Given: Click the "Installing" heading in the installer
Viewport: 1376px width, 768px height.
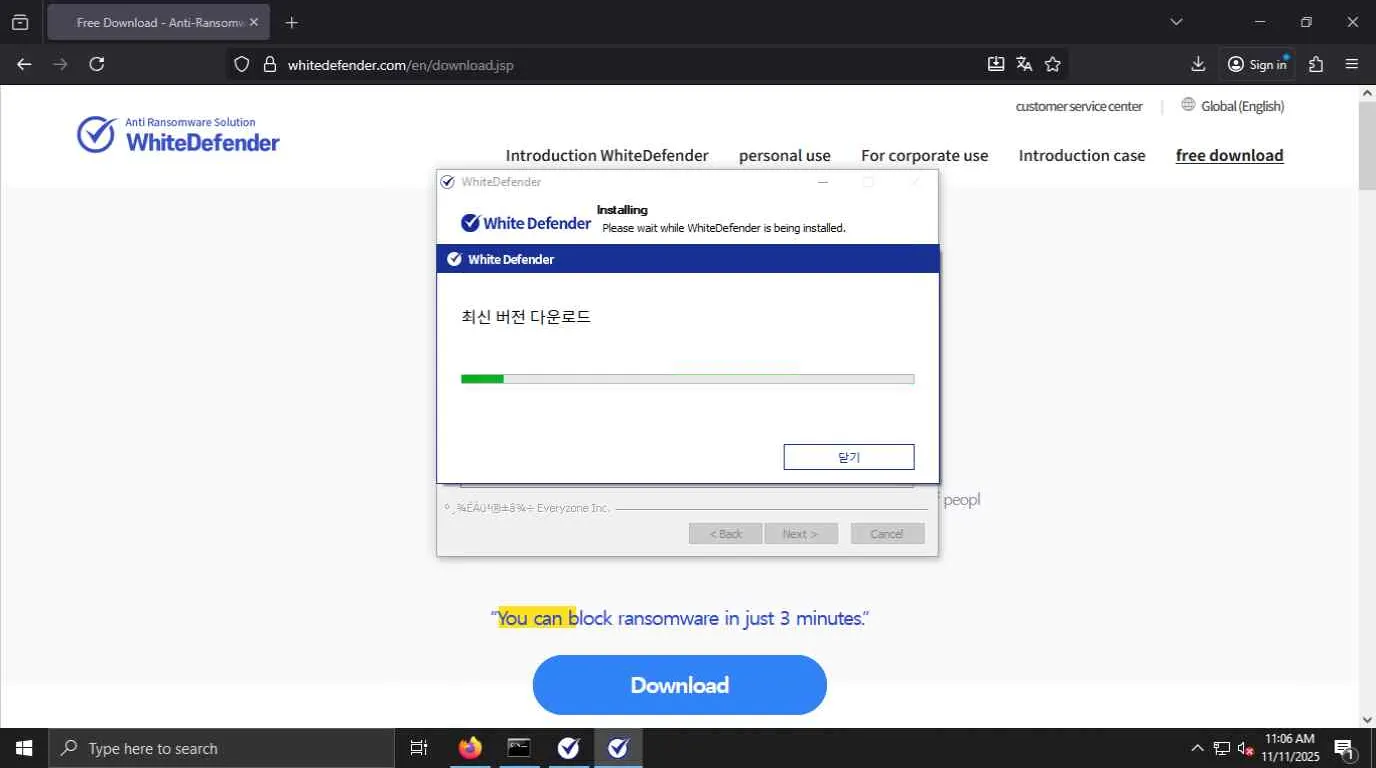Looking at the screenshot, I should (x=622, y=210).
